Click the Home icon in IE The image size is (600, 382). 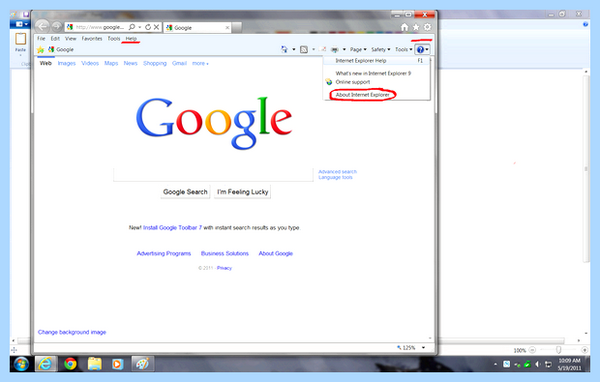[404, 27]
